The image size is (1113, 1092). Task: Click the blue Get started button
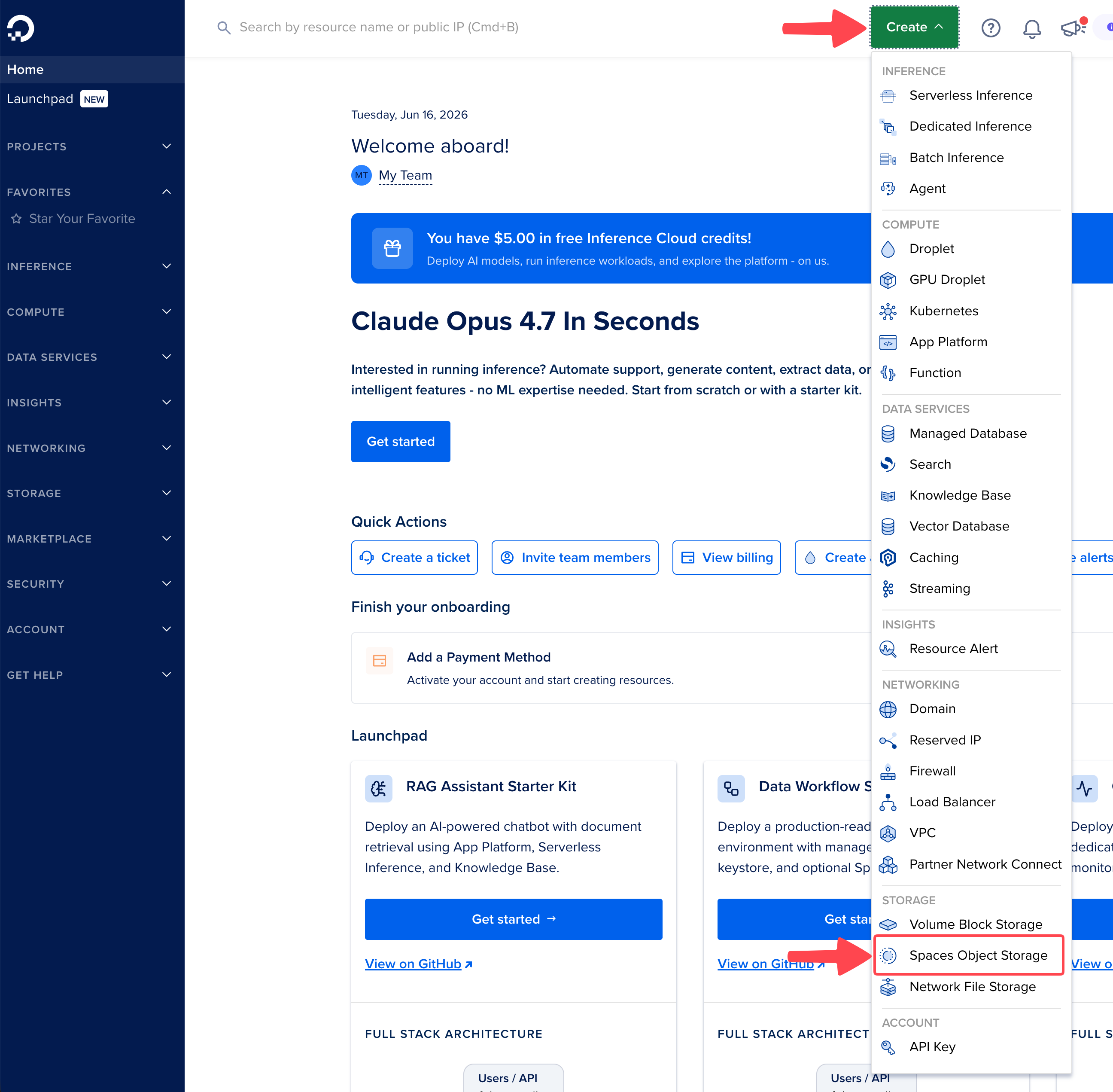tap(401, 442)
